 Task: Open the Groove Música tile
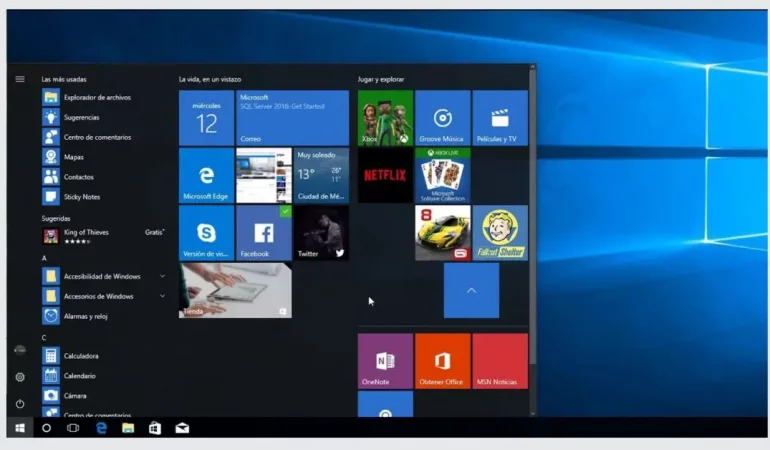(442, 118)
